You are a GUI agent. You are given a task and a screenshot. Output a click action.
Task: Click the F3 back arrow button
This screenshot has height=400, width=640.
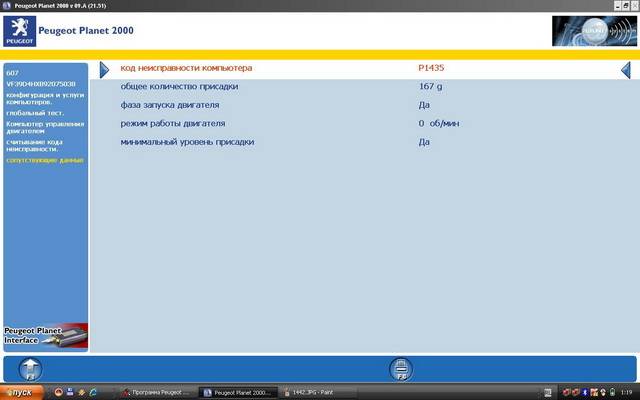pyautogui.click(x=30, y=369)
